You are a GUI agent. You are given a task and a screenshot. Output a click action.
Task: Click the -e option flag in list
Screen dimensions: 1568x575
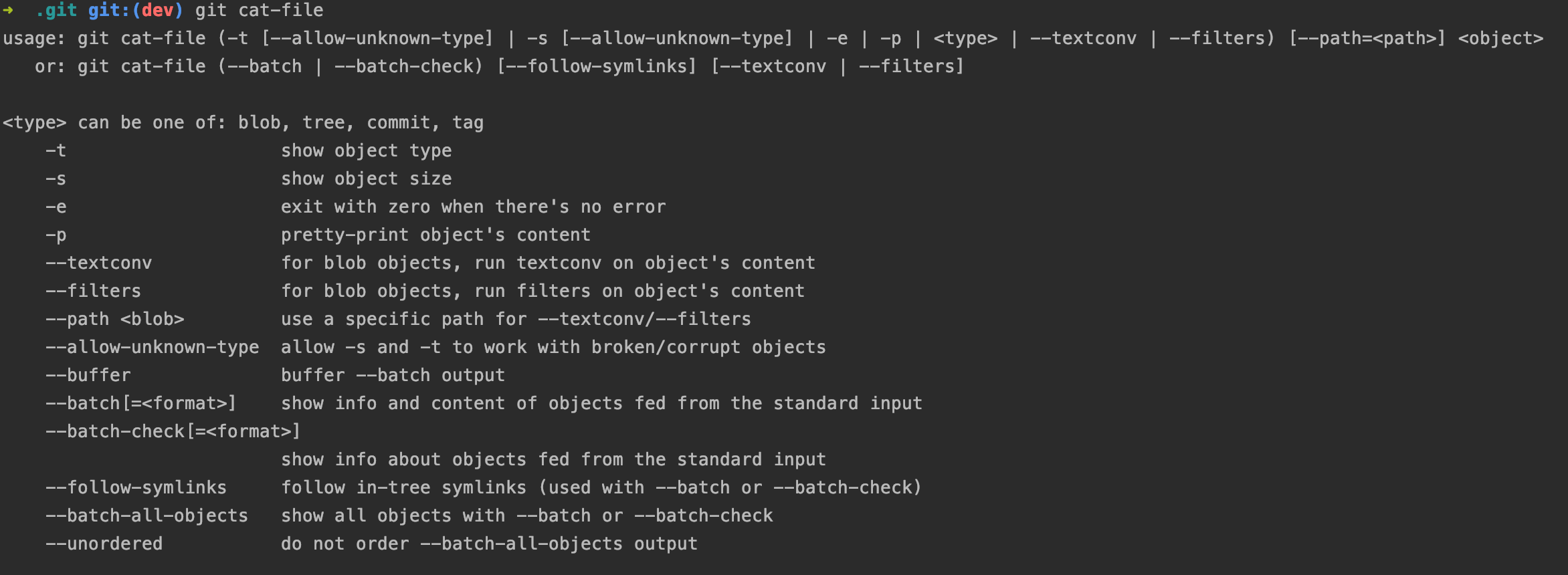pyautogui.click(x=56, y=207)
